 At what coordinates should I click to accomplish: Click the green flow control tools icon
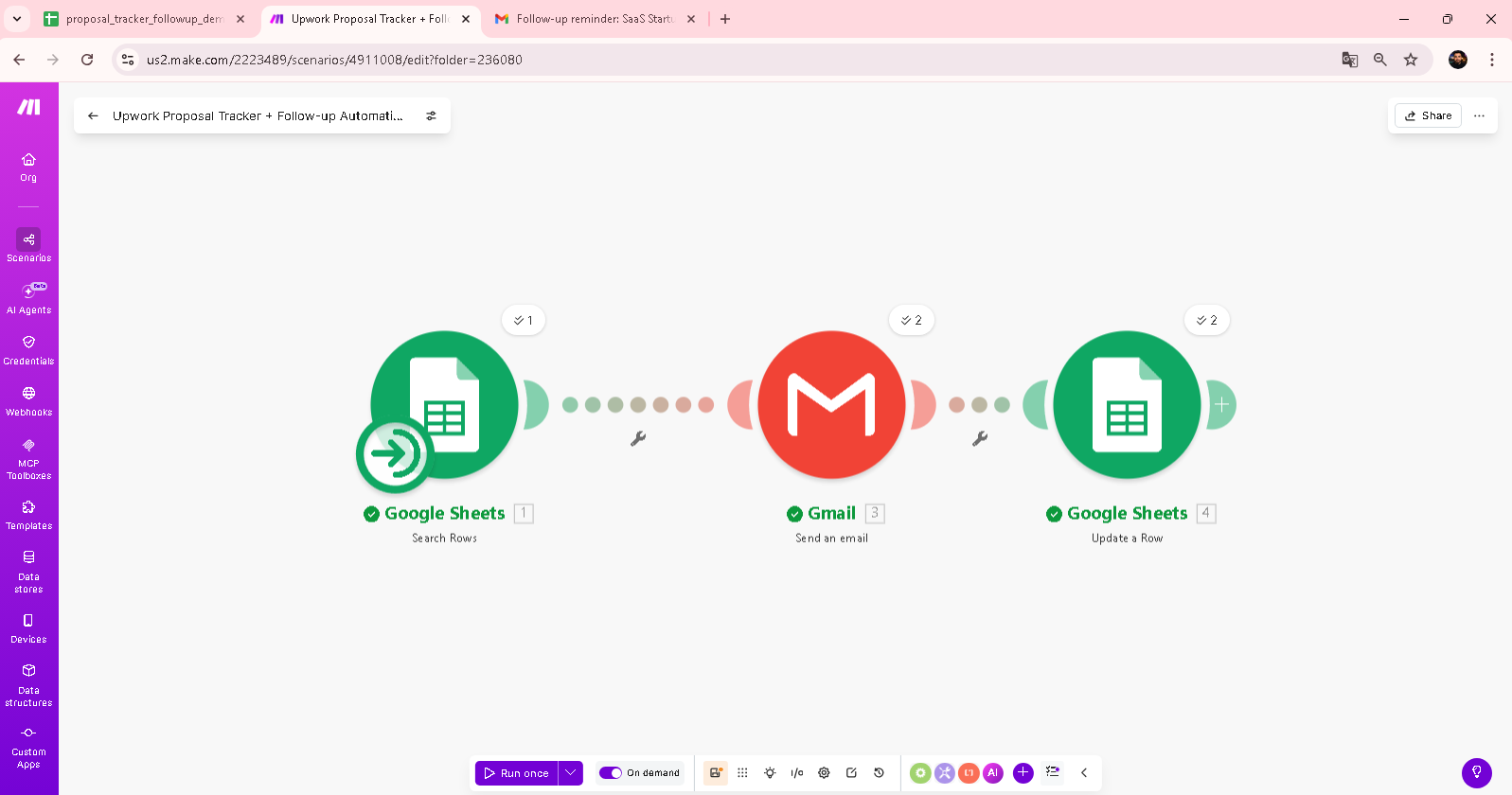[x=920, y=772]
